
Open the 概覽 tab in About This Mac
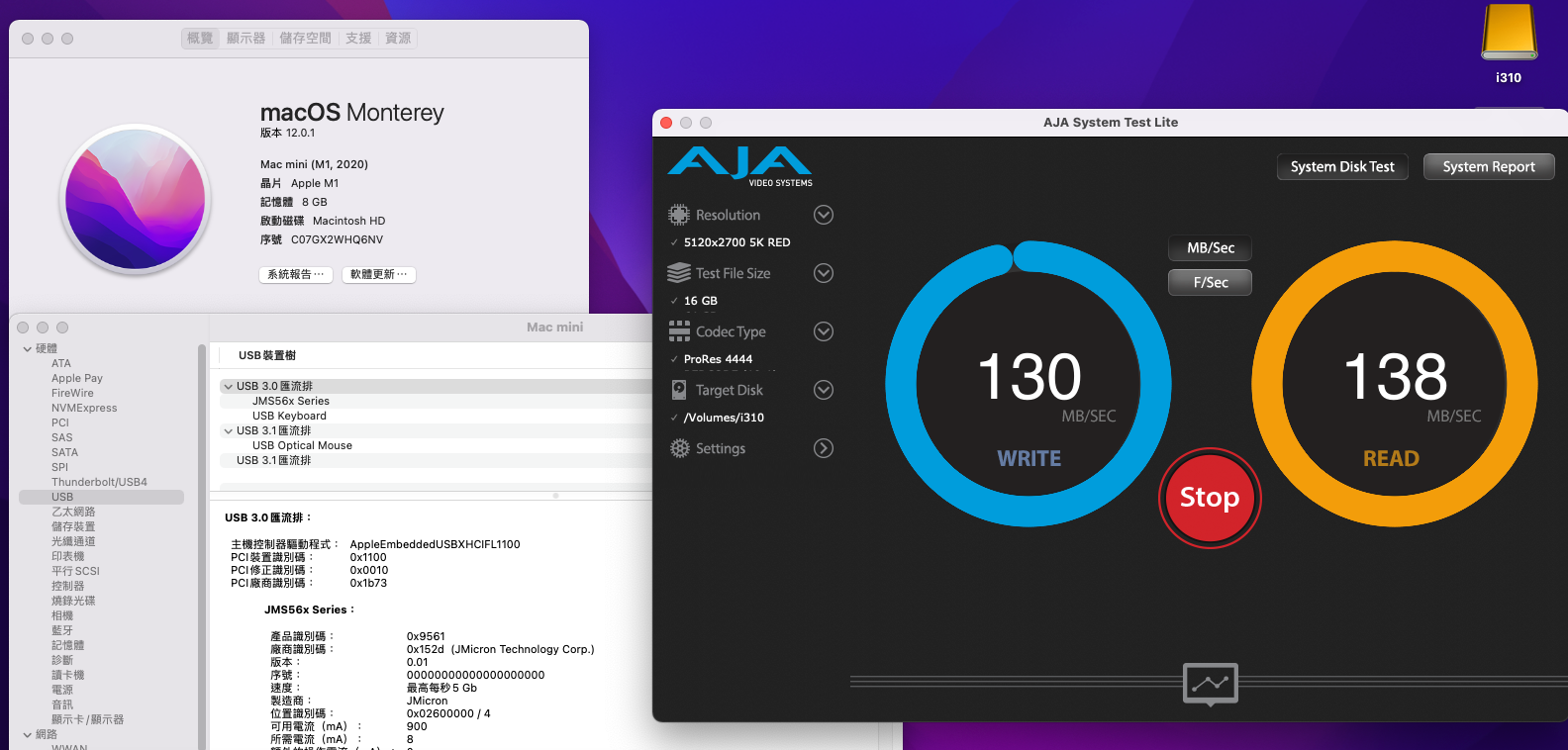200,38
